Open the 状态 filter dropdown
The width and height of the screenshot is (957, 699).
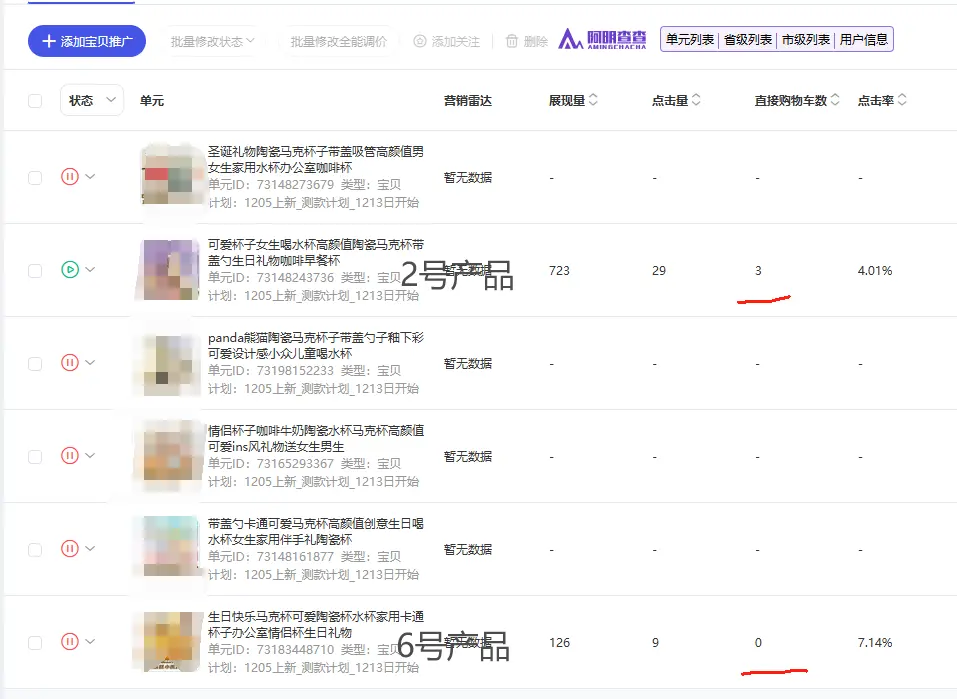click(x=91, y=100)
